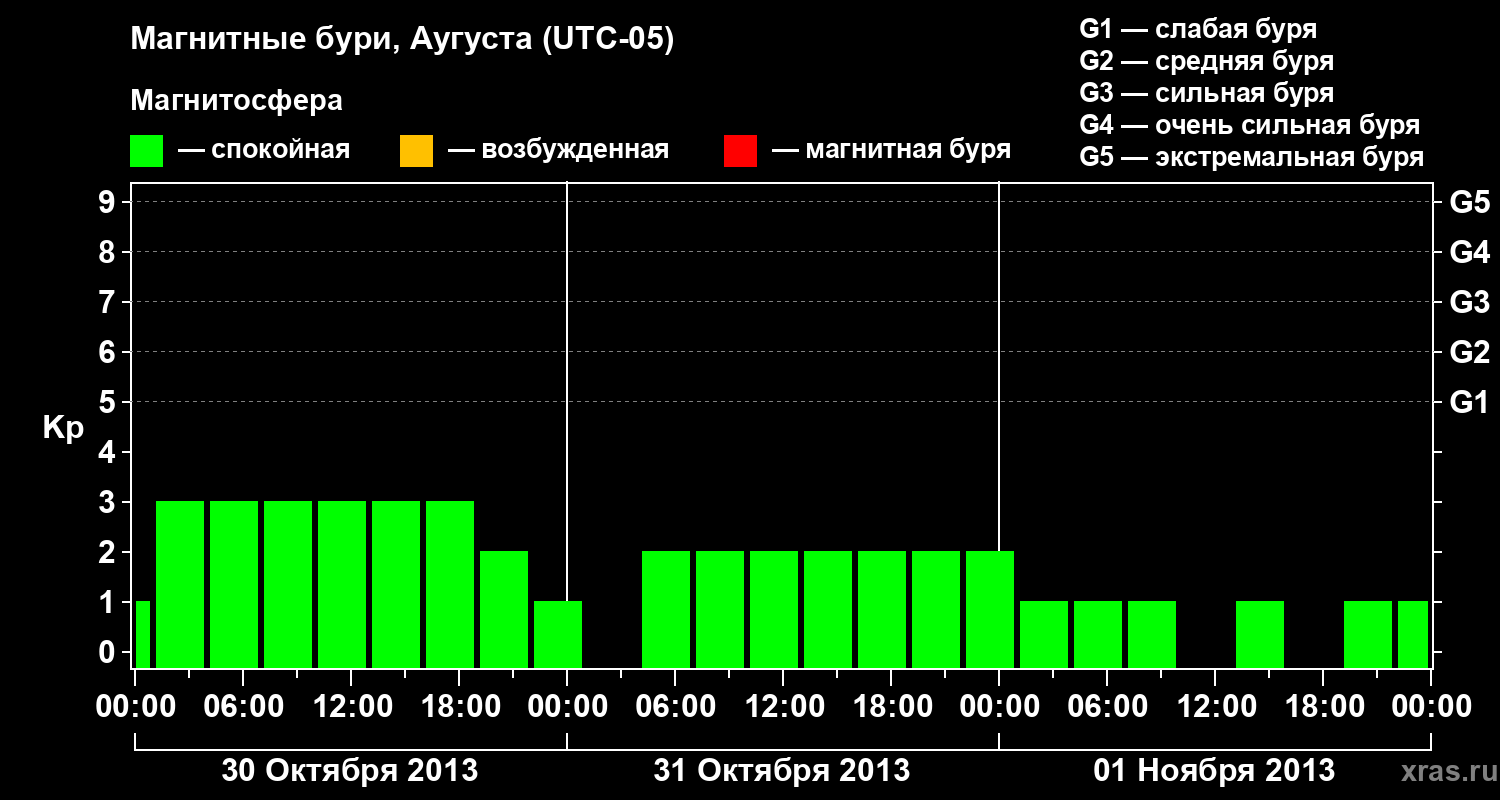Image resolution: width=1500 pixels, height=800 pixels.
Task: Click the '— магнитная буря' legend label
Action: [x=891, y=150]
